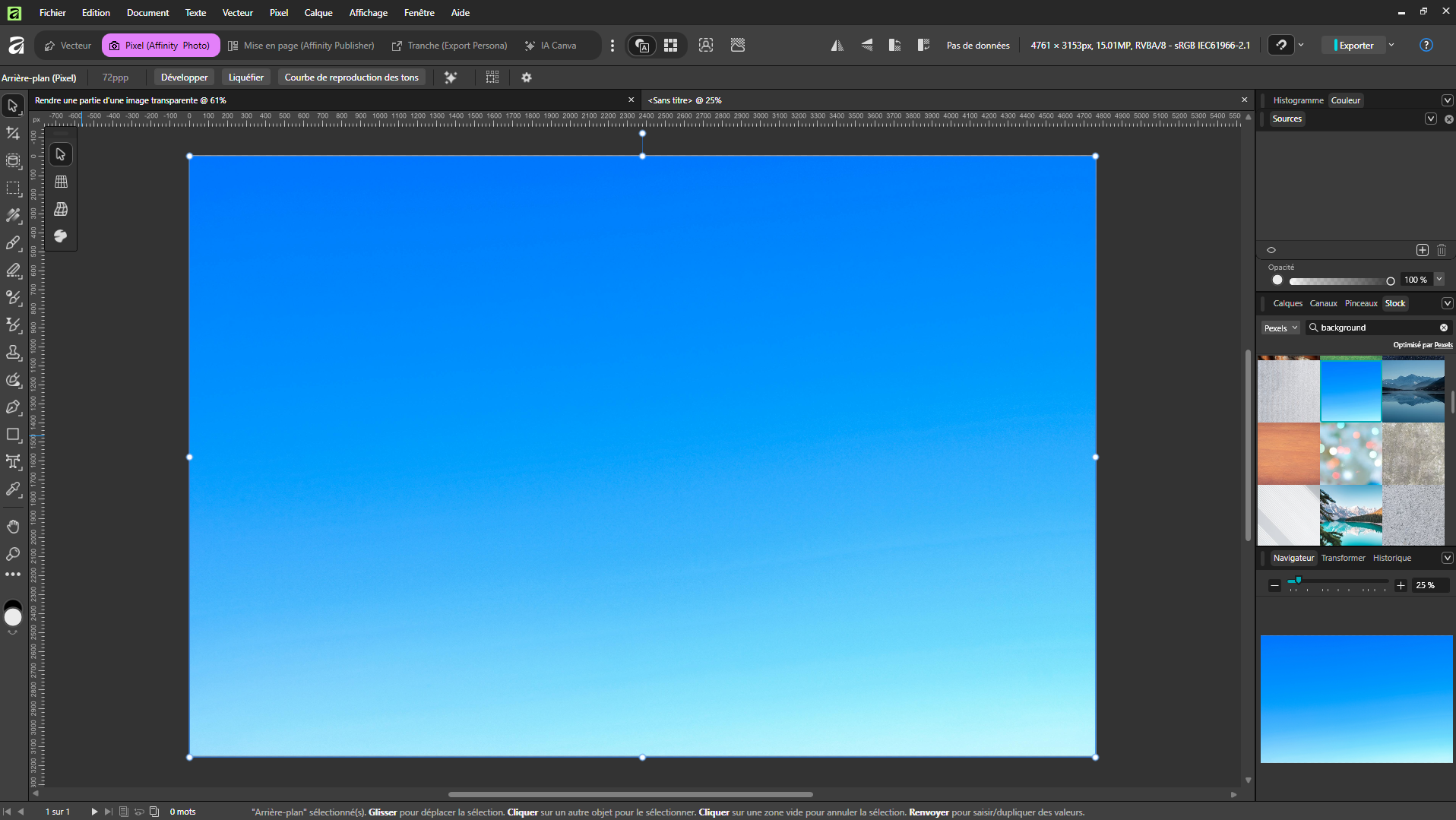The height and width of the screenshot is (820, 1456).
Task: Pick the Clone stamp tool
Action: coord(13,353)
